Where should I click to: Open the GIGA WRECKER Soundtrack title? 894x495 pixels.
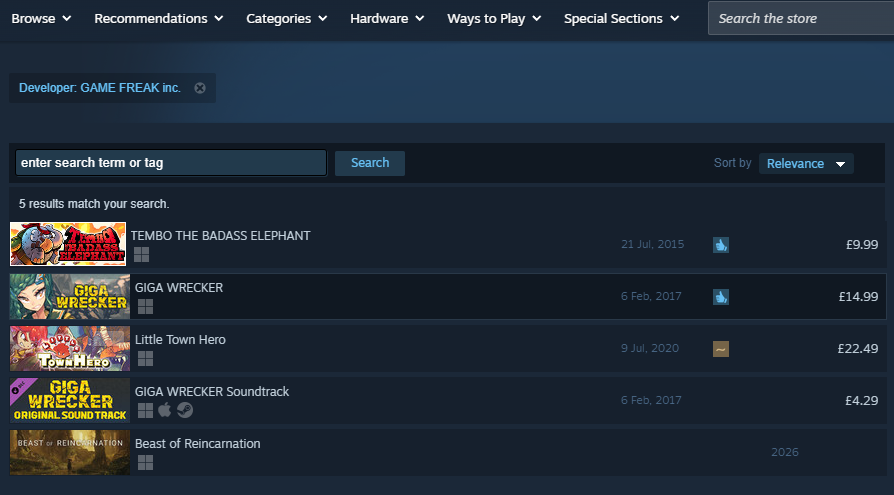(212, 391)
